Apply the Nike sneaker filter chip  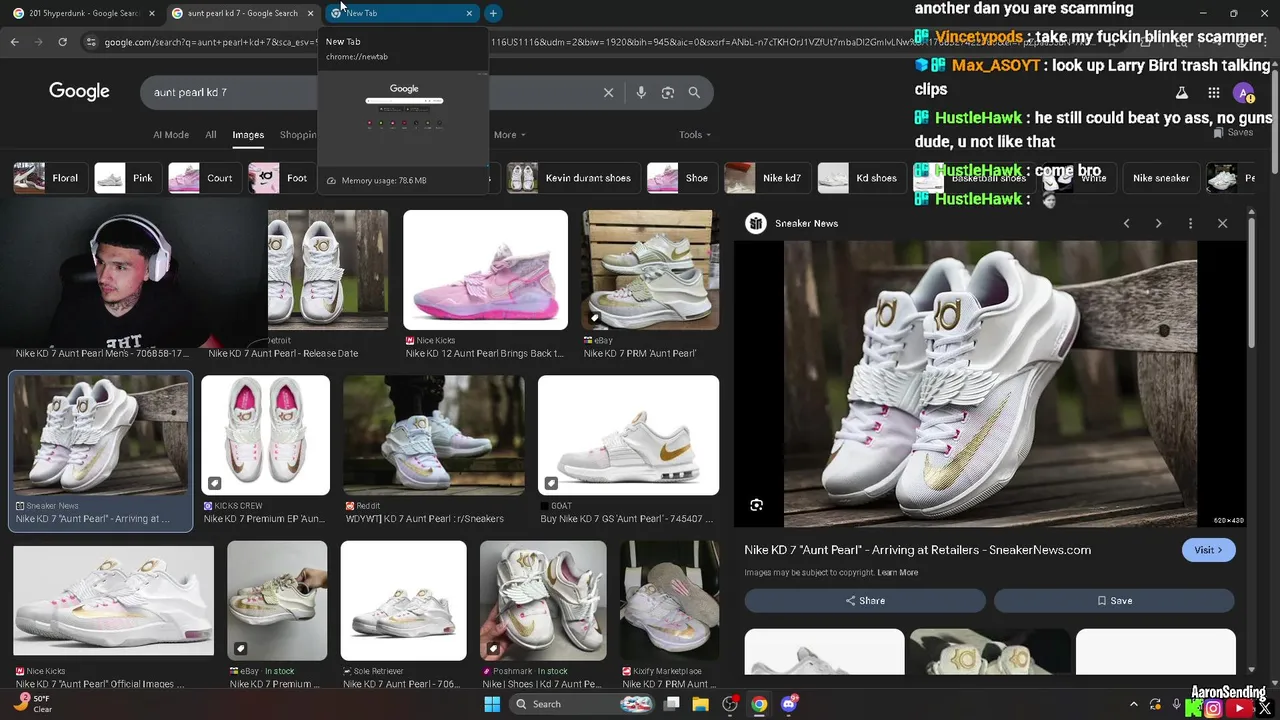pyautogui.click(x=1161, y=178)
